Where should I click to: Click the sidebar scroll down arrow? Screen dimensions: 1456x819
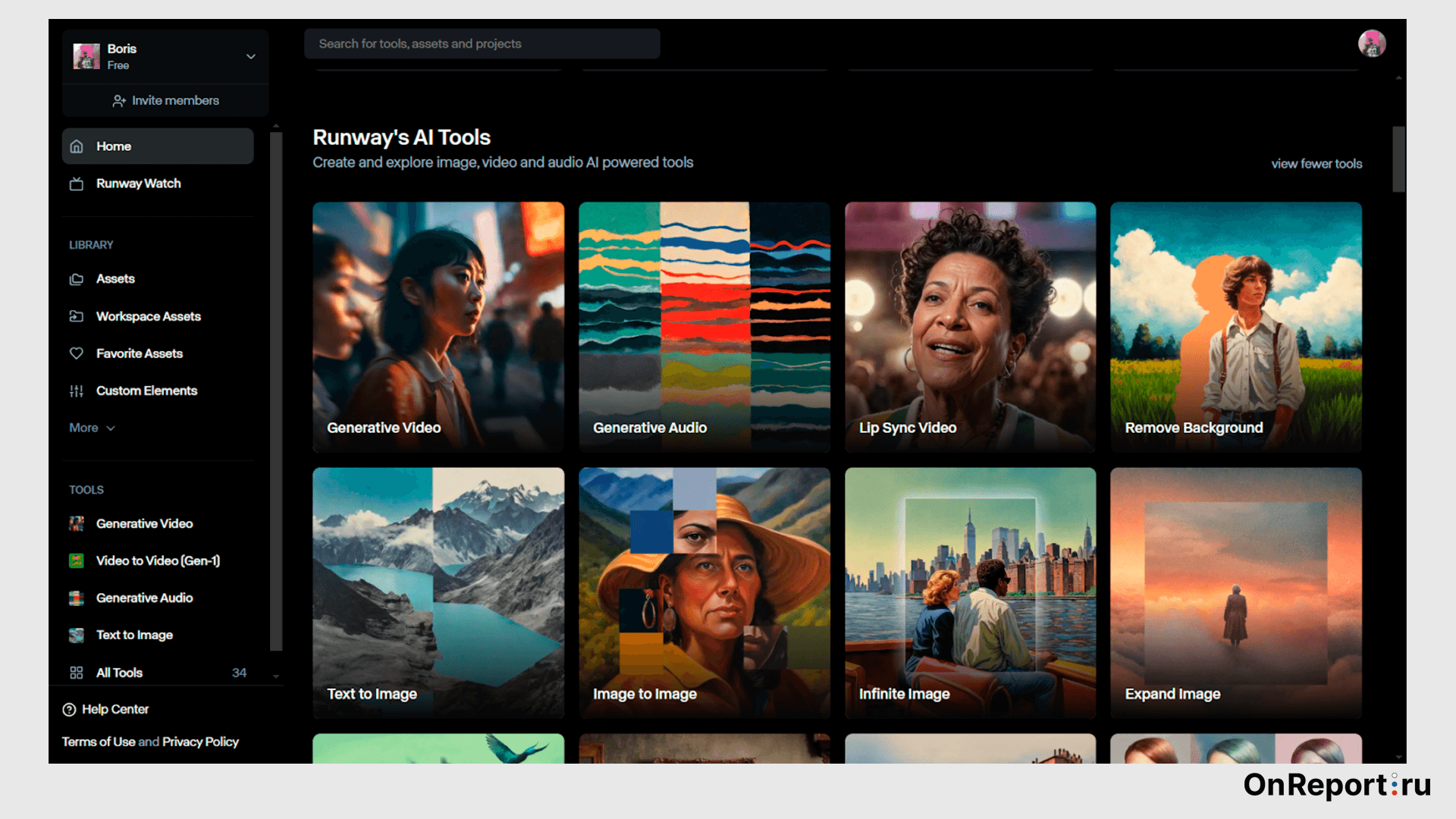click(276, 676)
